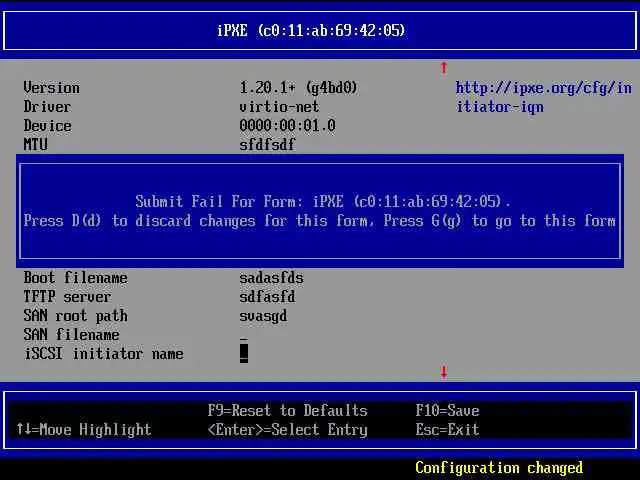Click the F9=Reset to Defaults hint

coord(287,410)
